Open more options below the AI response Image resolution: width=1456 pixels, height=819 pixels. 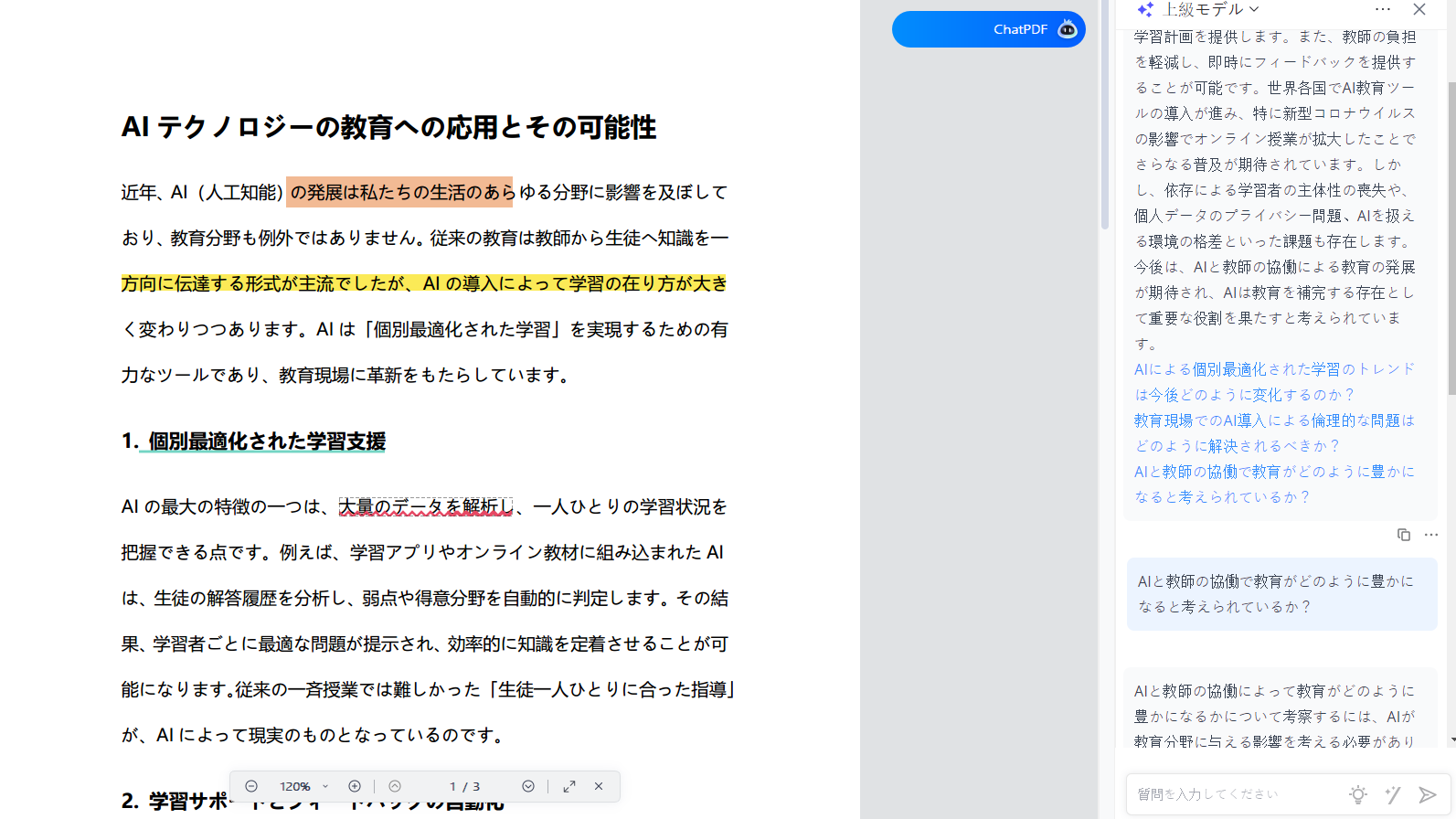(x=1431, y=535)
